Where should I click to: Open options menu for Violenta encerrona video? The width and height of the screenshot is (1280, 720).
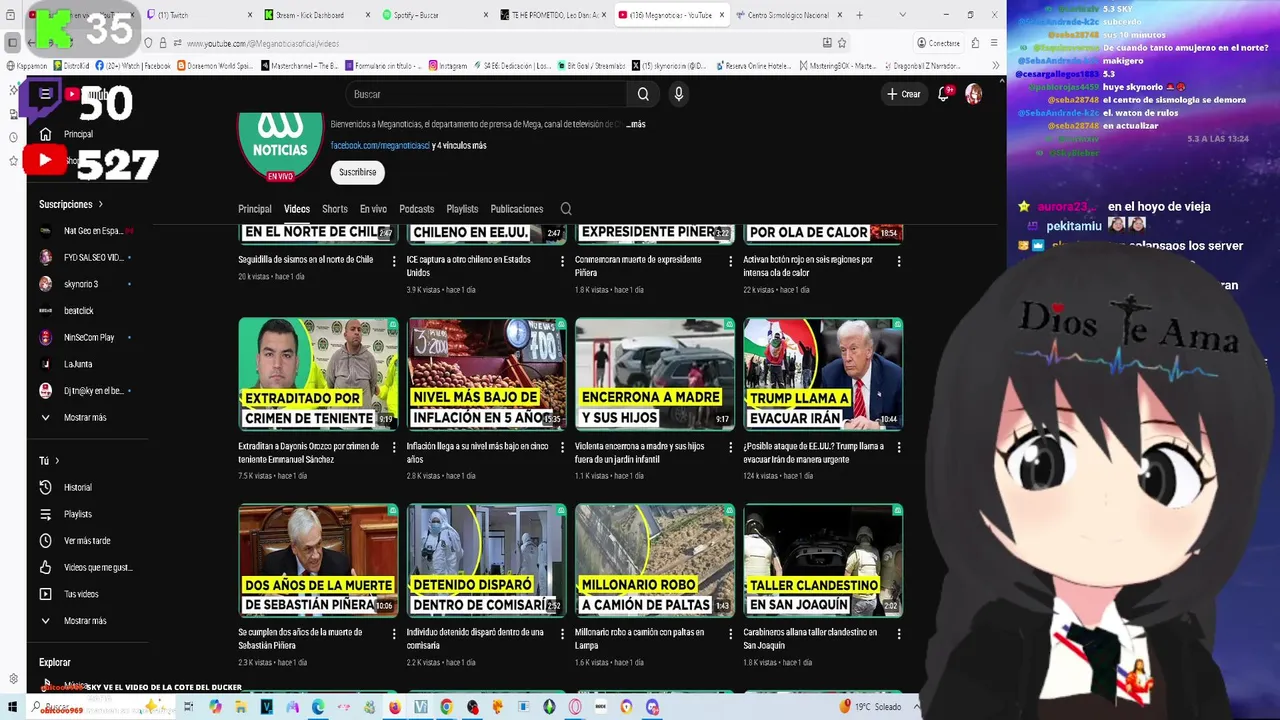point(730,447)
